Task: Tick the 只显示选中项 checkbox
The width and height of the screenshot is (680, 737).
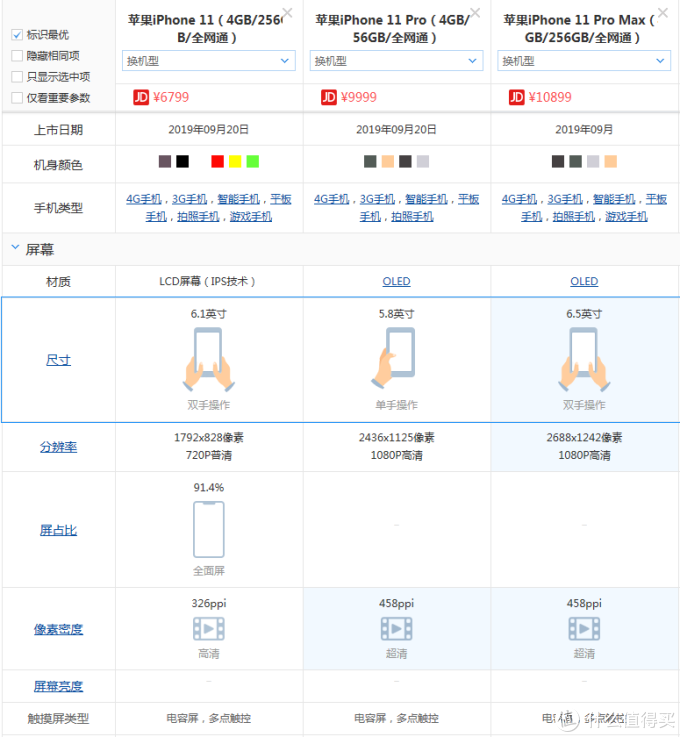Action: click(x=17, y=77)
